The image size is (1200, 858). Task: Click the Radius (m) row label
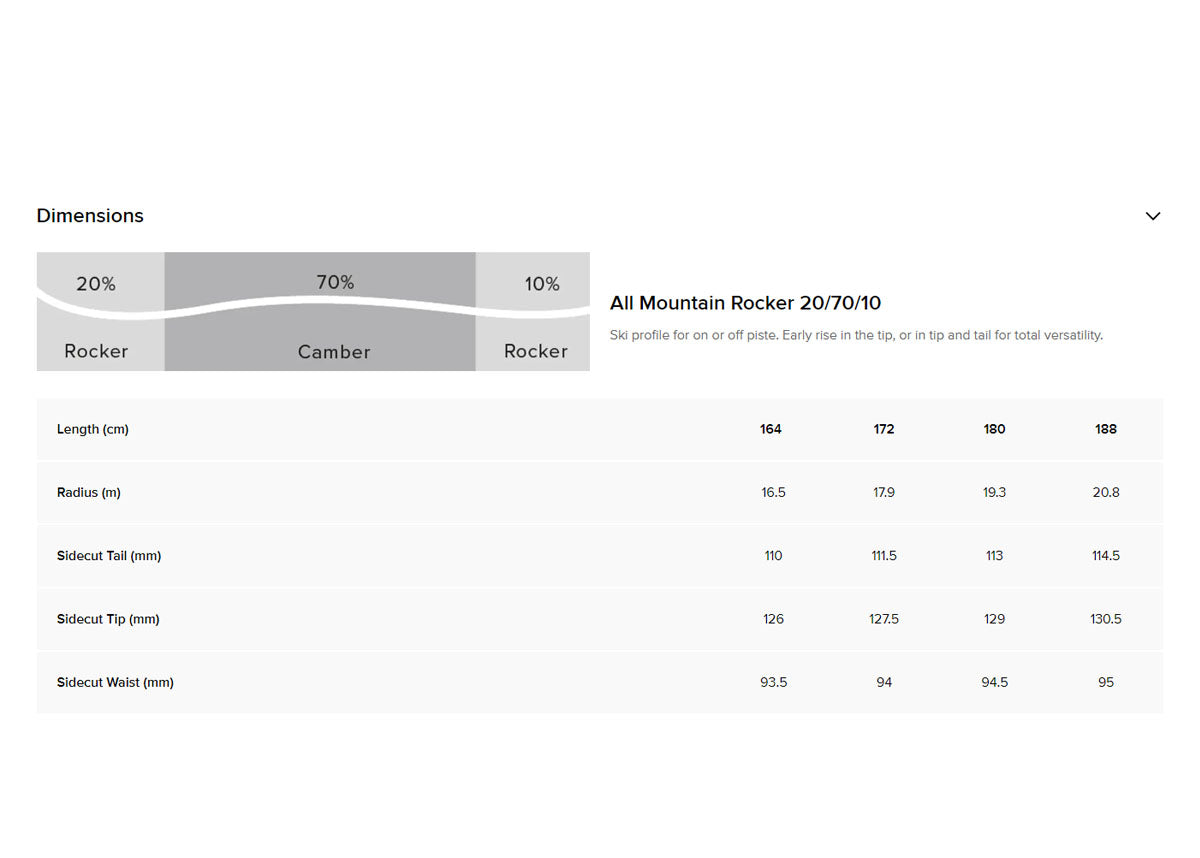[x=89, y=493]
